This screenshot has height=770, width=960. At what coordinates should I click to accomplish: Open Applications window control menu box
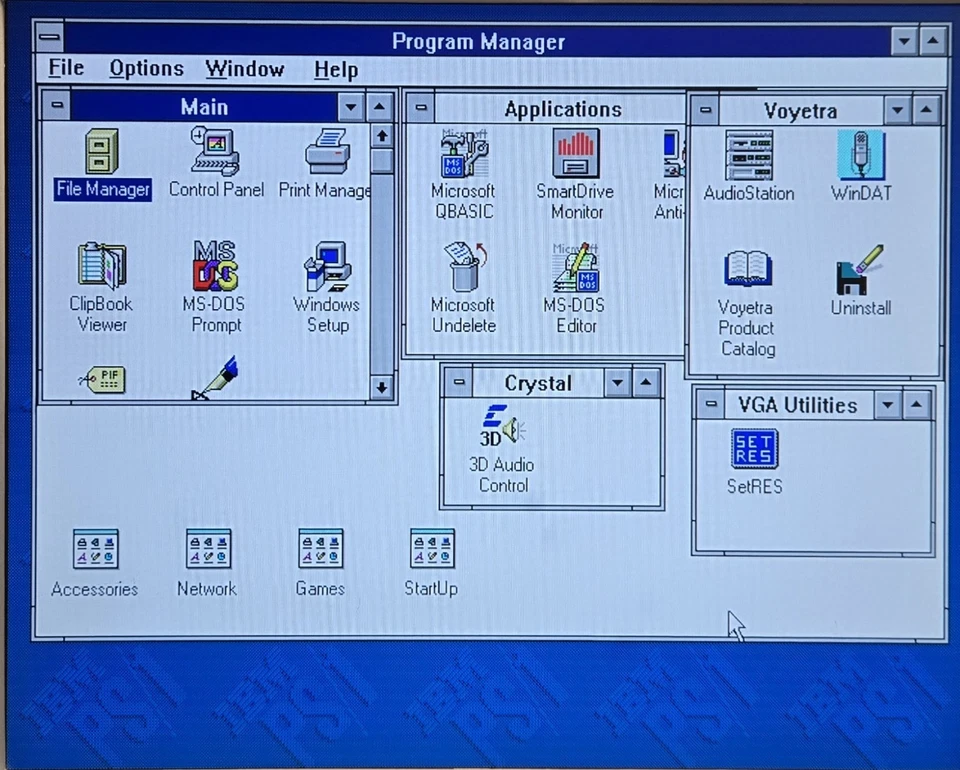[x=421, y=108]
